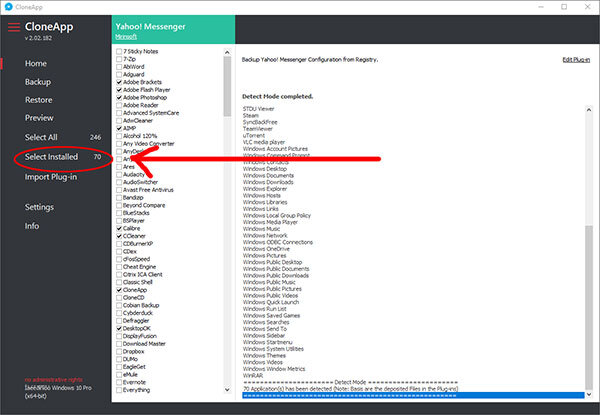600x415 pixels.
Task: Uncheck the DesktopOK checkbox
Action: coord(119,328)
